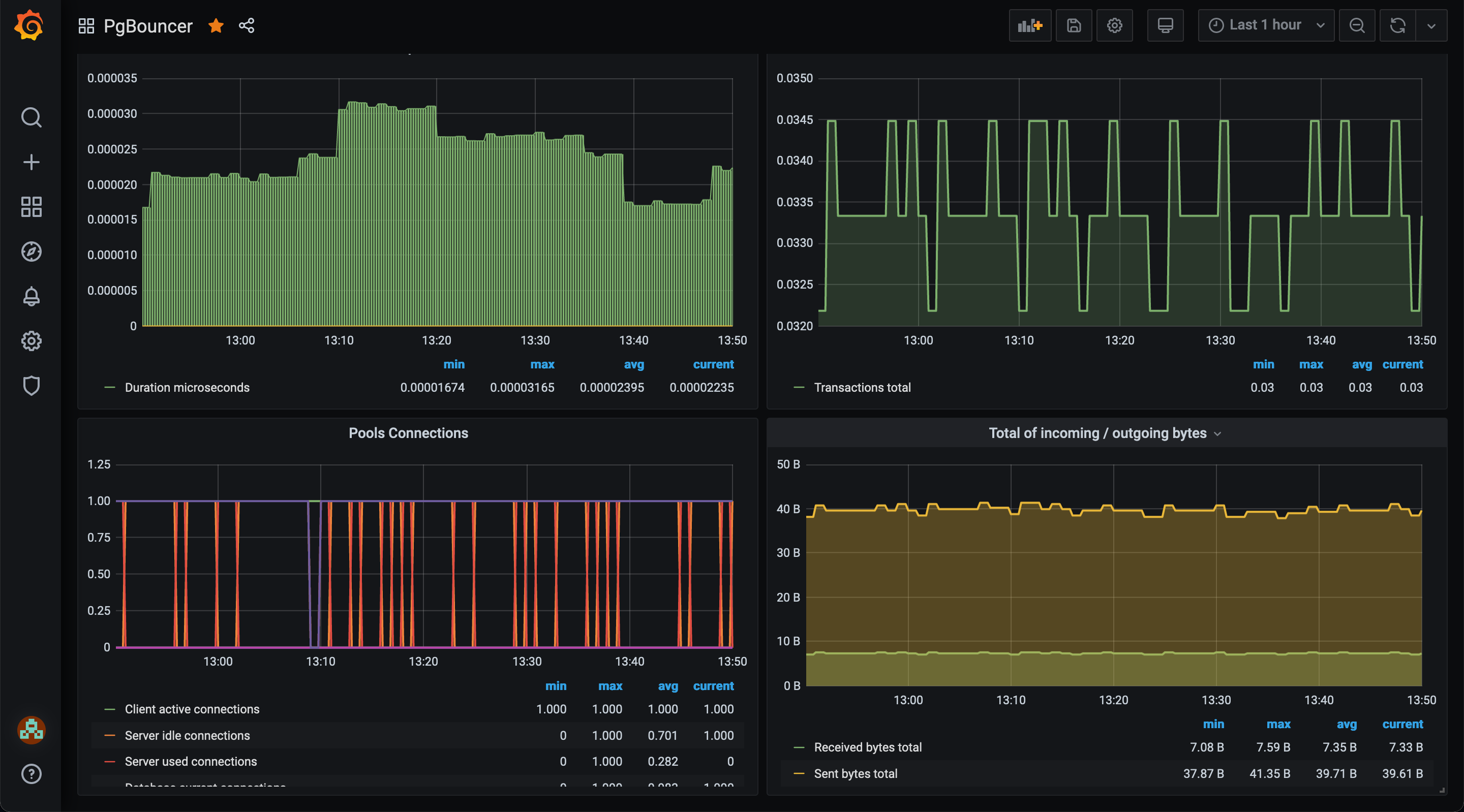The width and height of the screenshot is (1464, 812).
Task: Click the Create plus icon in sidebar
Action: (31, 163)
